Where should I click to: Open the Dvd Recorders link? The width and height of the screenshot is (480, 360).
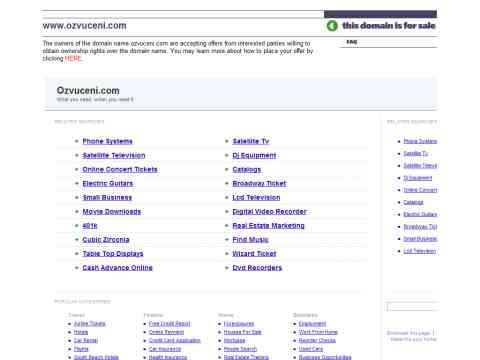257,268
